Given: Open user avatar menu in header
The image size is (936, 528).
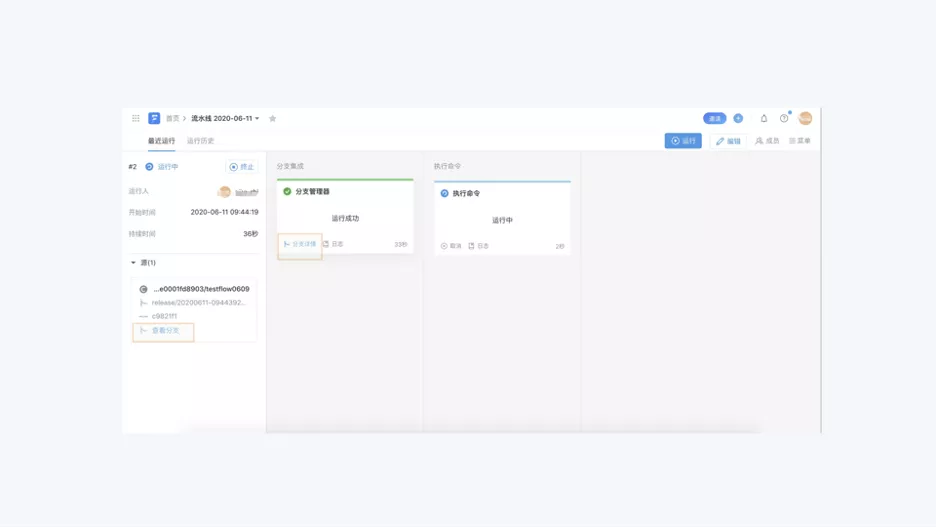Looking at the screenshot, I should pyautogui.click(x=805, y=118).
